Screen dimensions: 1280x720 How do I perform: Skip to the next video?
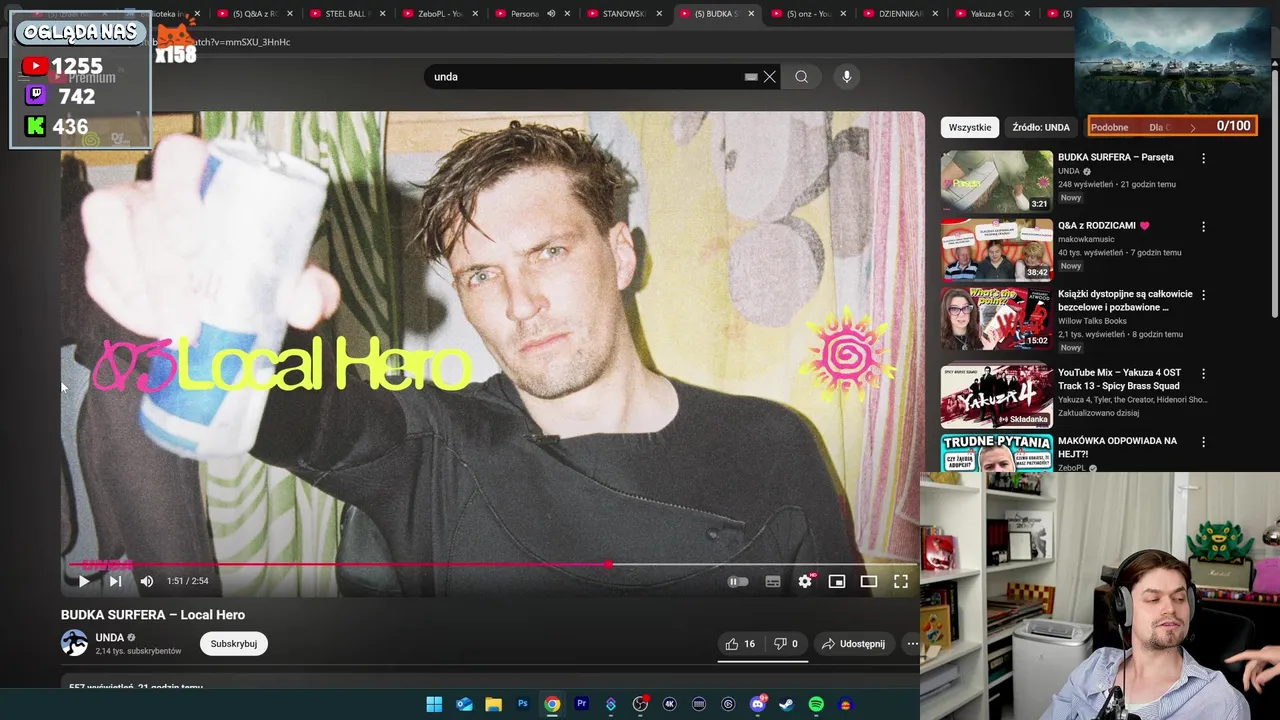[x=115, y=581]
